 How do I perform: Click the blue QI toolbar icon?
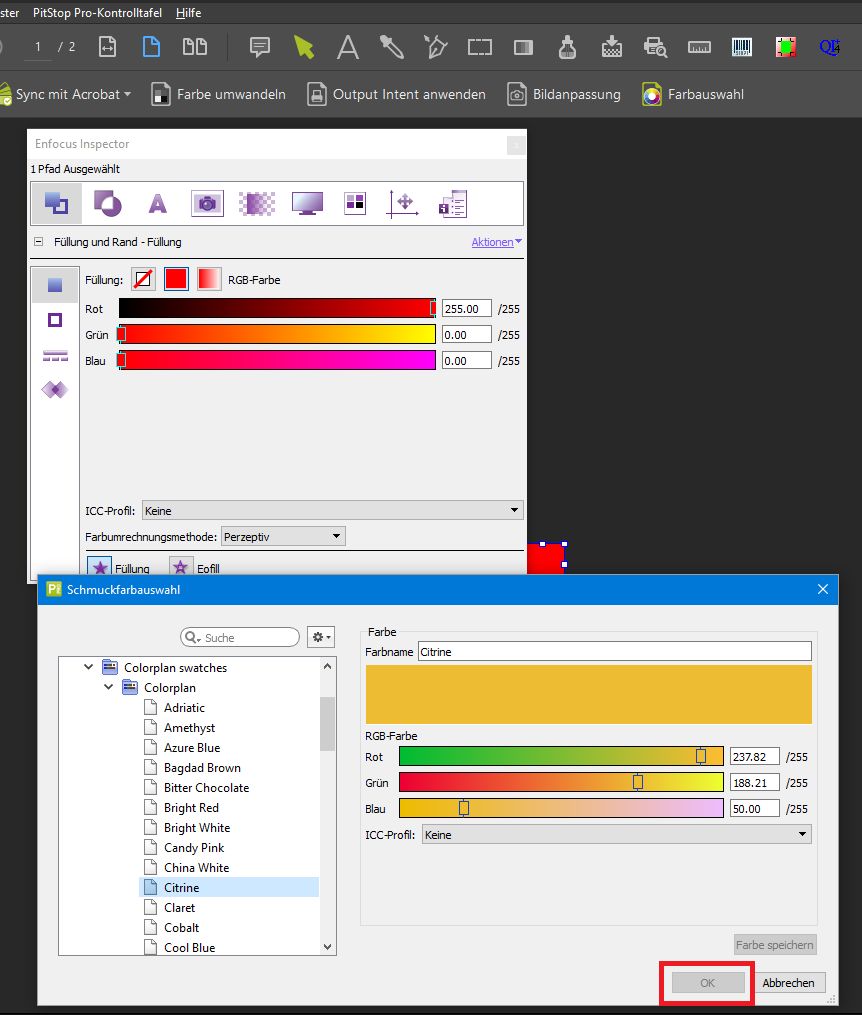[x=830, y=47]
